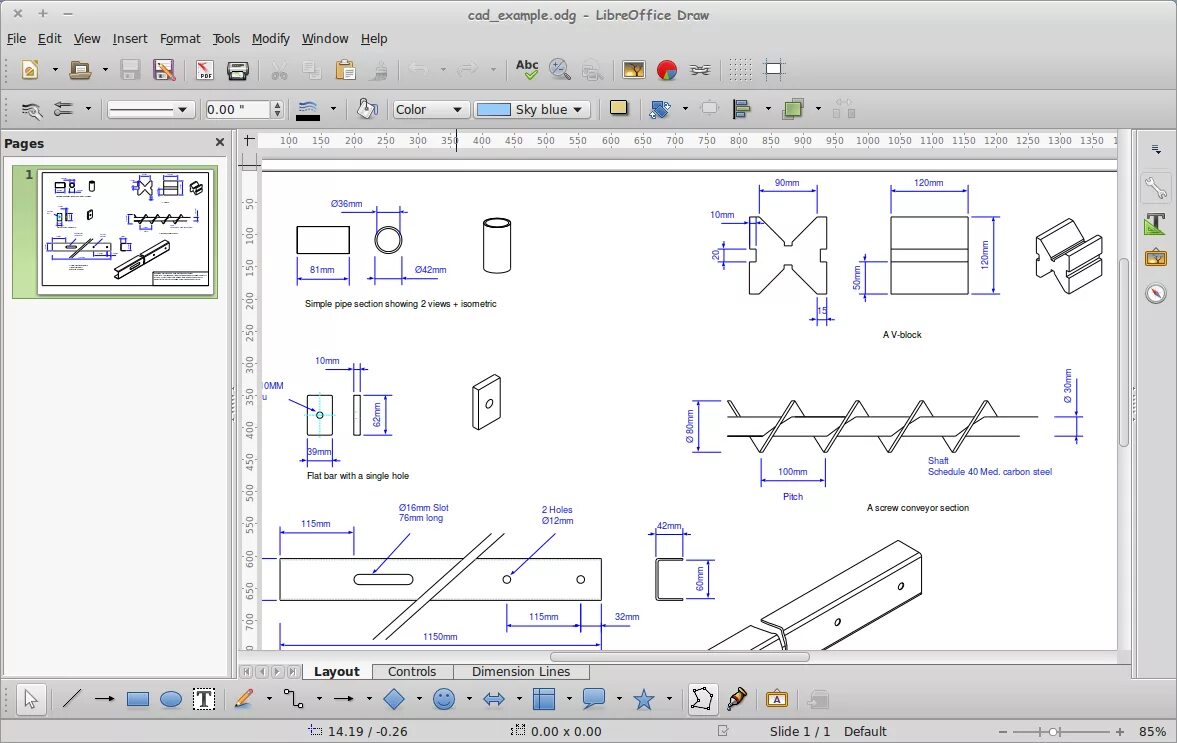Open sidebar Properties wrench

click(1155, 188)
